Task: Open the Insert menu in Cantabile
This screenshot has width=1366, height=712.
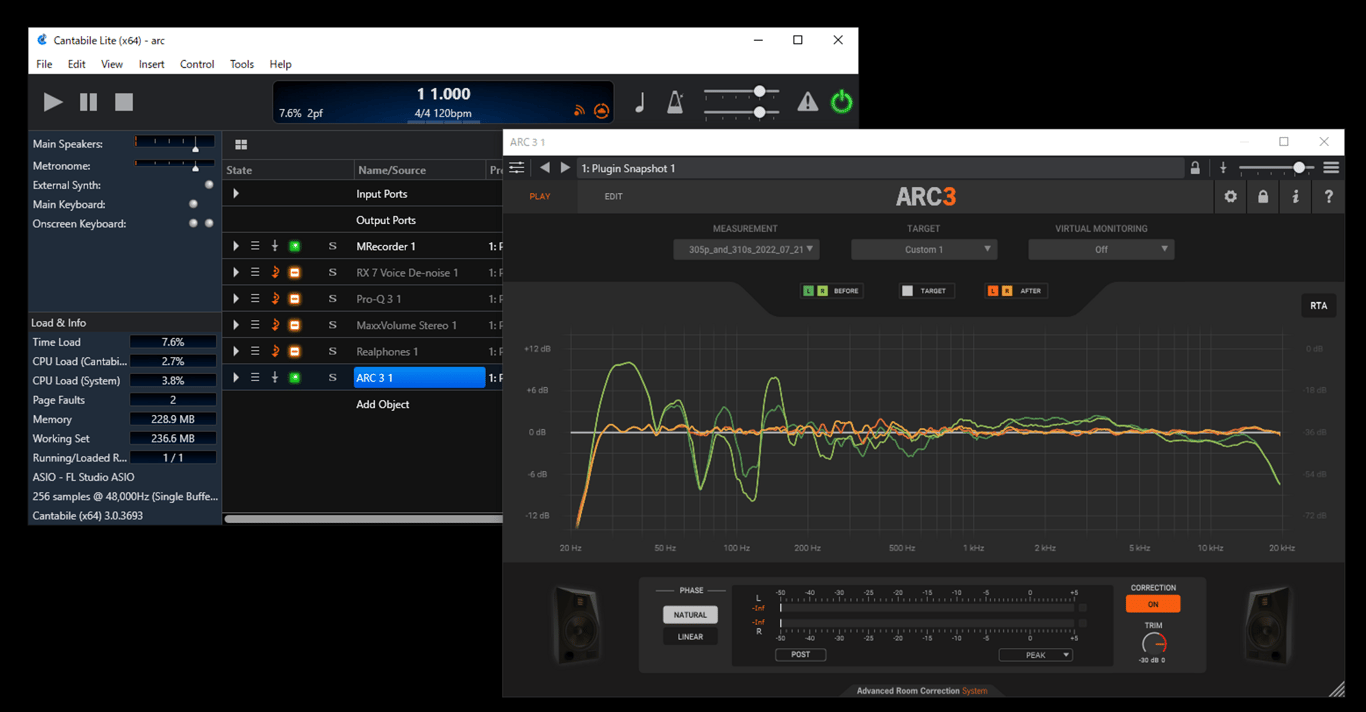Action: 152,64
